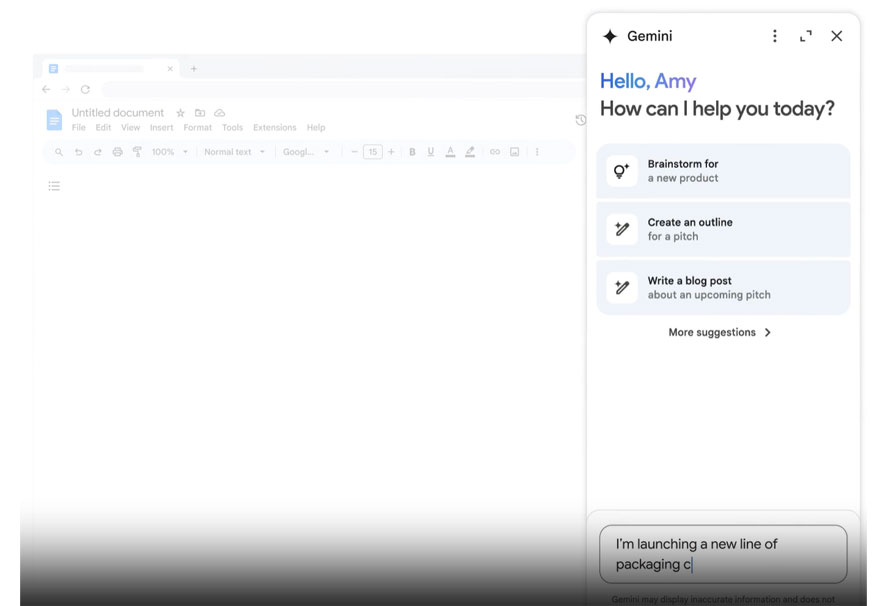Select Brainstorm for a new product suggestion
The image size is (879, 606).
tap(723, 171)
